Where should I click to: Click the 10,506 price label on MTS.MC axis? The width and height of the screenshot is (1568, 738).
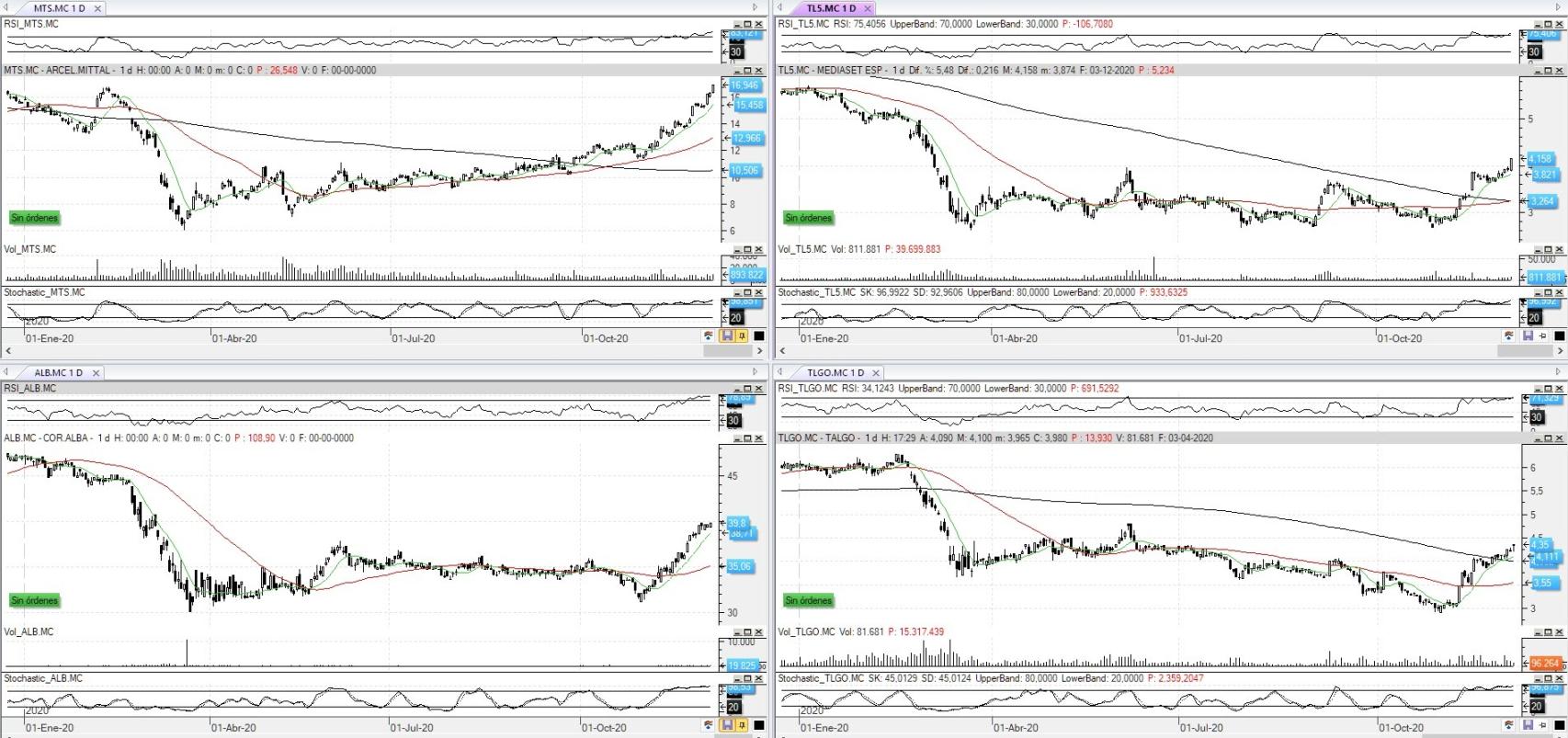744,170
